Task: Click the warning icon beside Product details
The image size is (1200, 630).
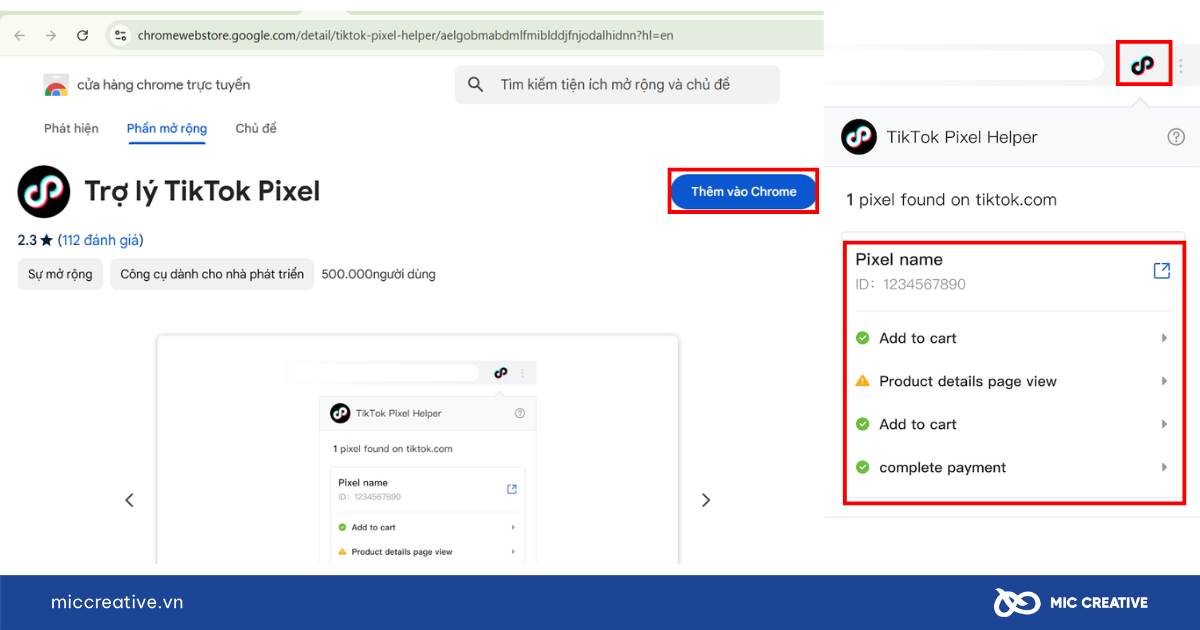Action: click(x=863, y=381)
